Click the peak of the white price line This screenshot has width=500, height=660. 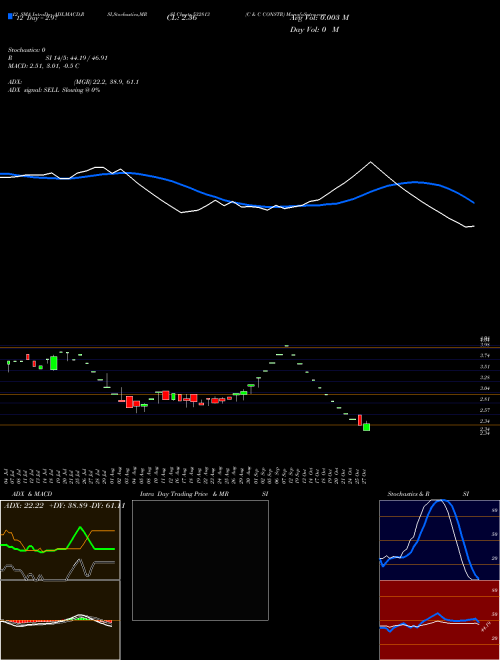(370, 162)
